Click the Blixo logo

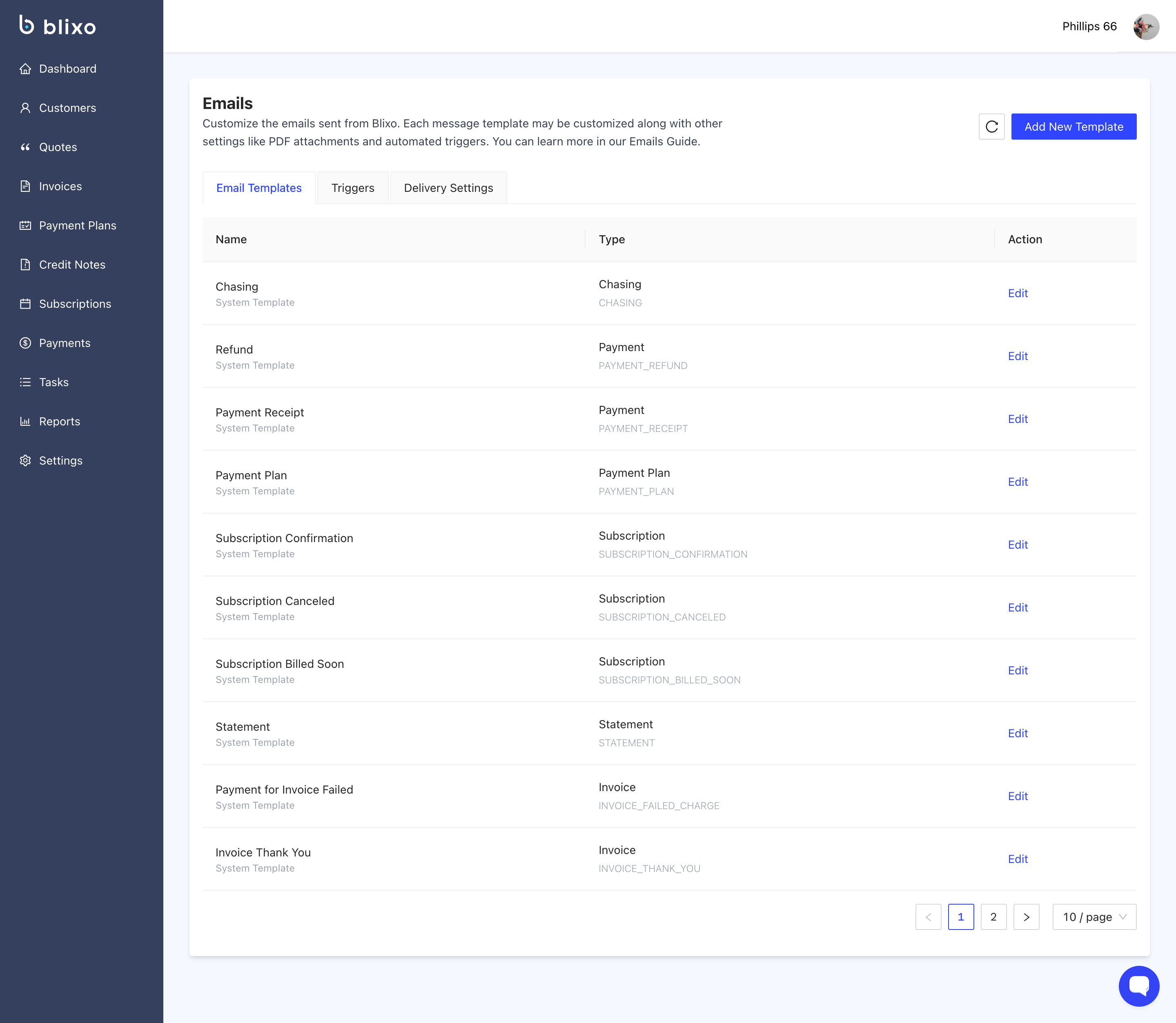pyautogui.click(x=58, y=26)
